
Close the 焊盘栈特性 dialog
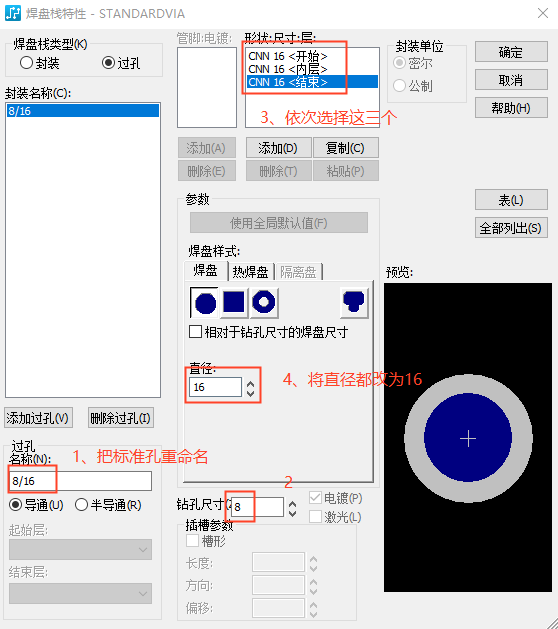pyautogui.click(x=543, y=13)
